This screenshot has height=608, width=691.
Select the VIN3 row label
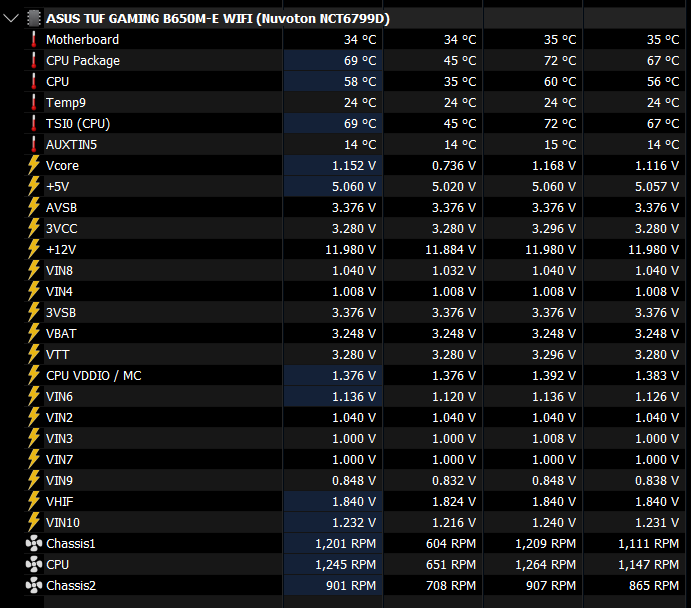click(x=59, y=438)
